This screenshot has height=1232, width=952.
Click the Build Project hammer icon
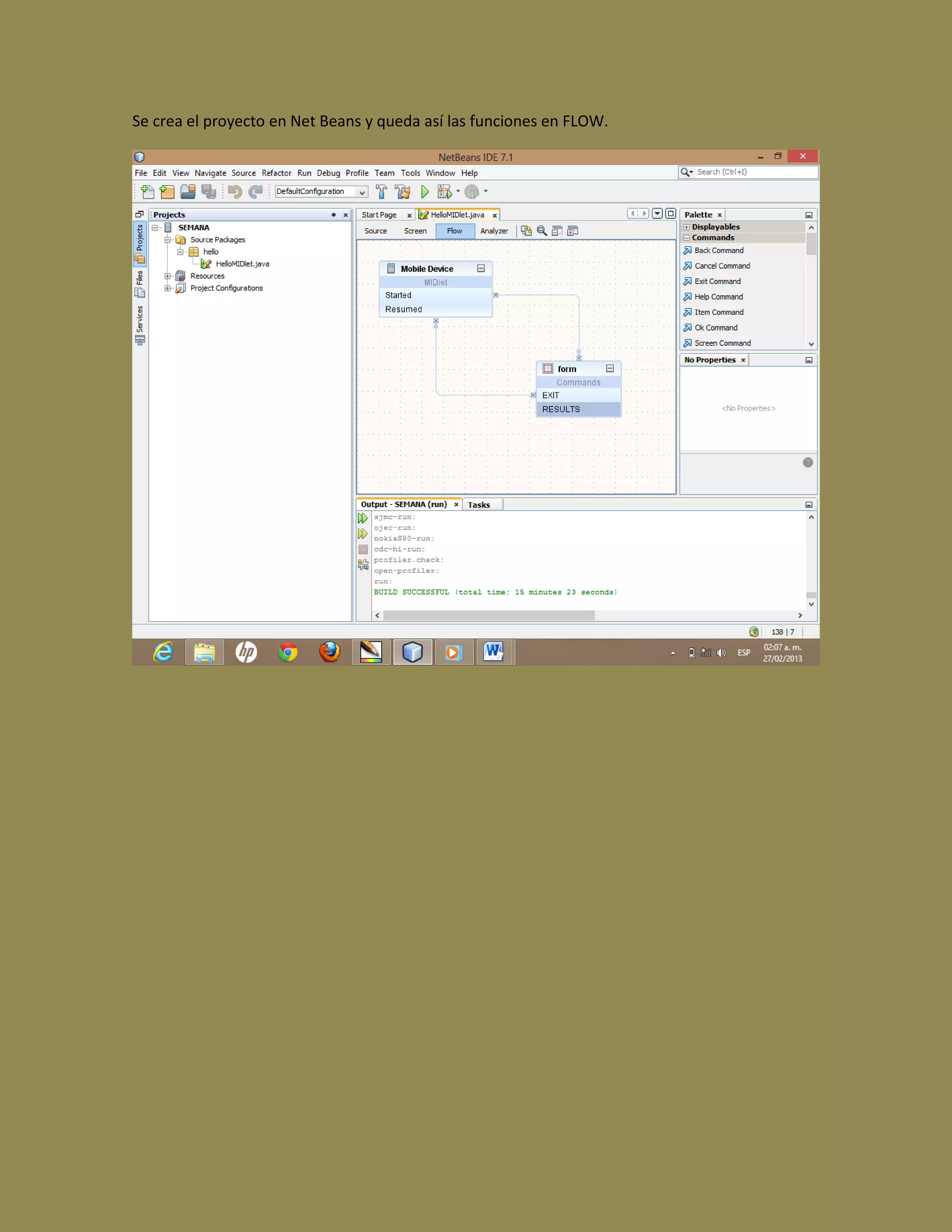click(x=381, y=192)
